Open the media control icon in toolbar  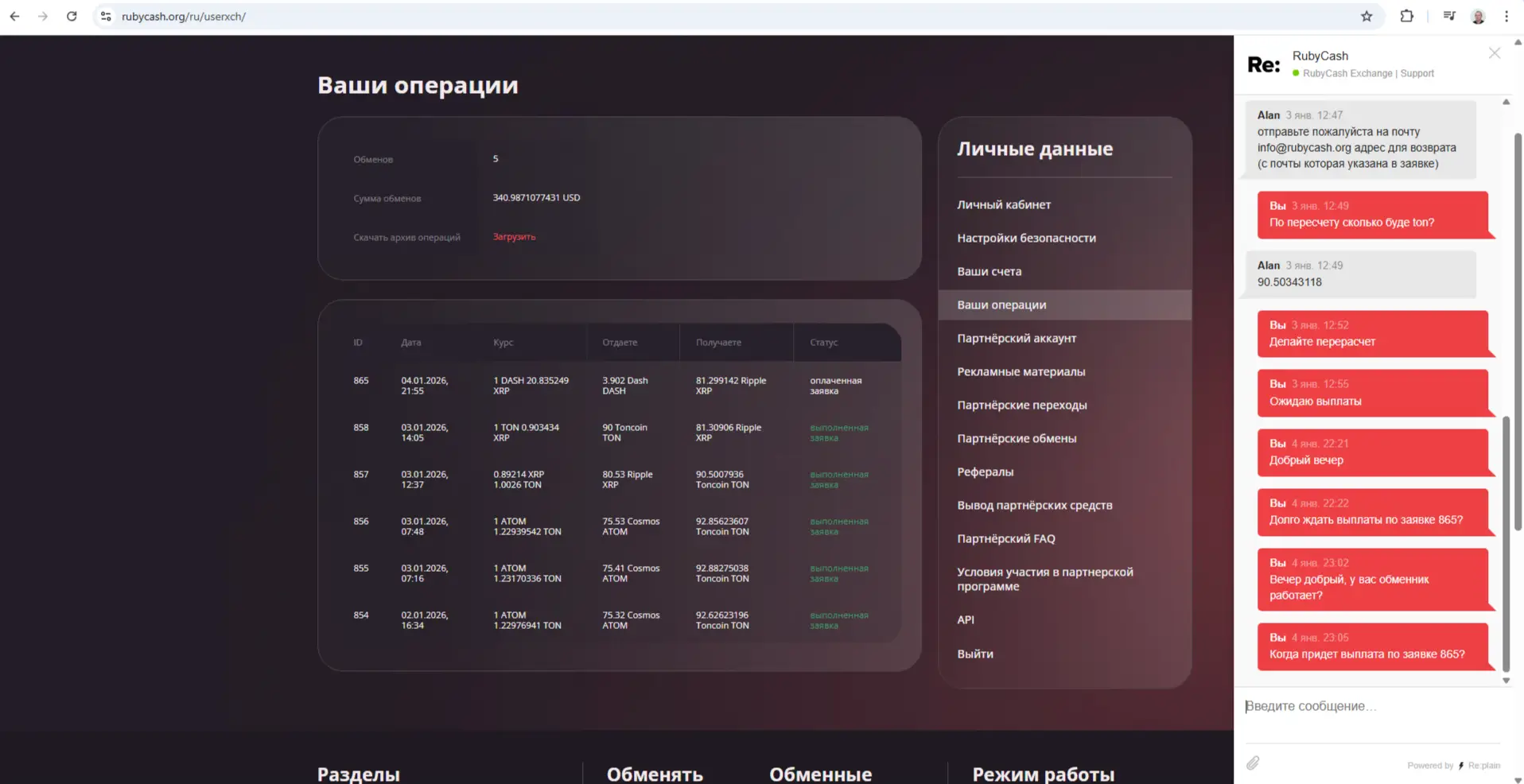1449,16
